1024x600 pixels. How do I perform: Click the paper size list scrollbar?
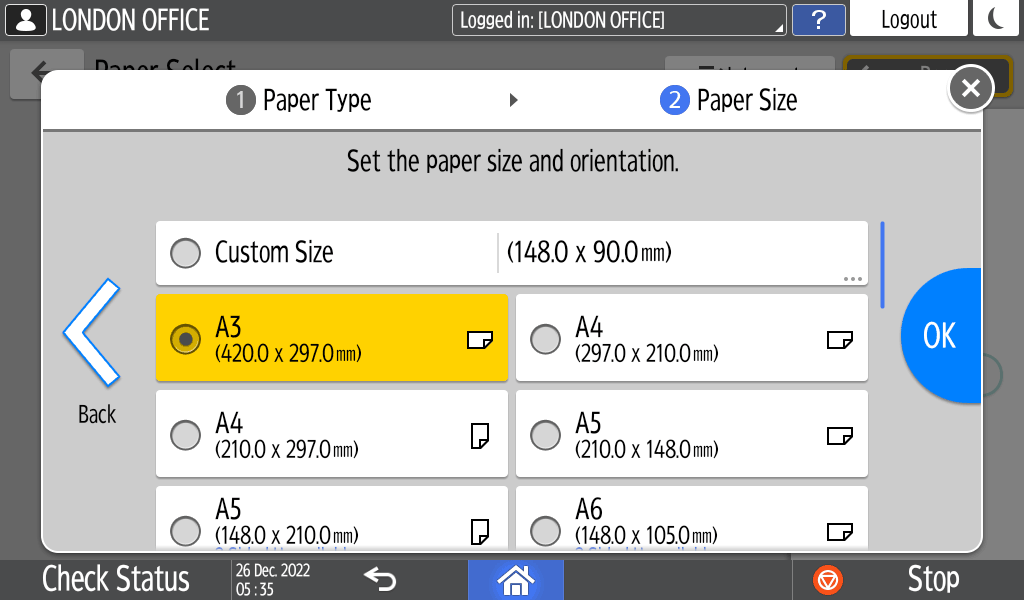pos(882,265)
